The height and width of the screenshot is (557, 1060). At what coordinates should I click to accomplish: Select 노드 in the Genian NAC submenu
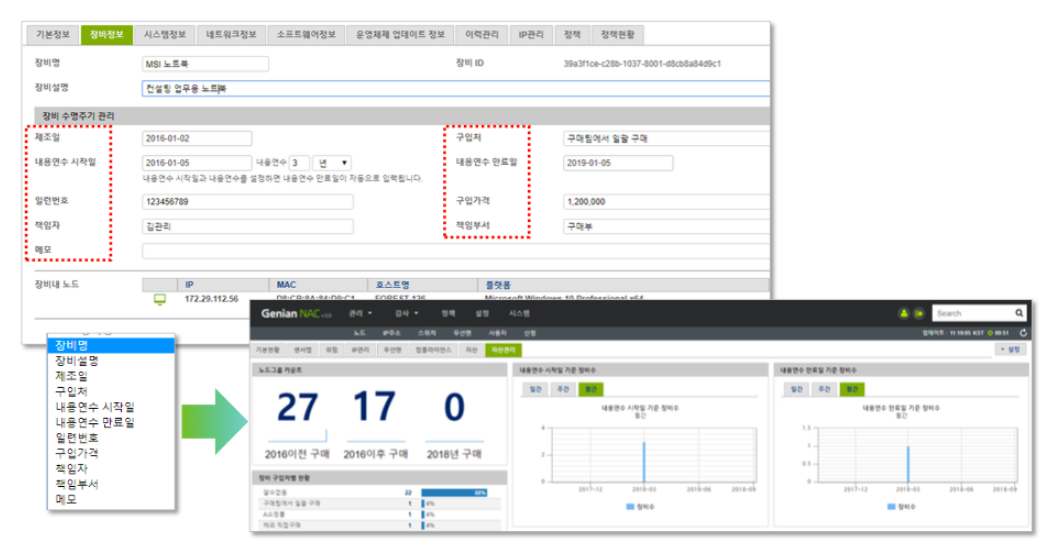coord(360,333)
